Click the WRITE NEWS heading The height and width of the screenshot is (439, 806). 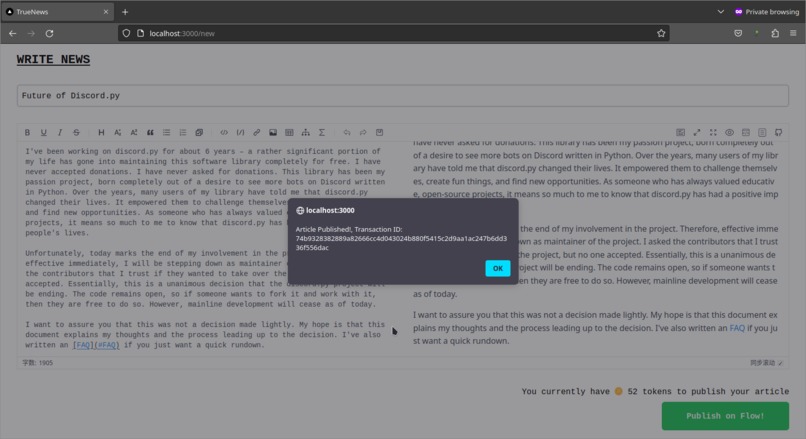(x=53, y=60)
